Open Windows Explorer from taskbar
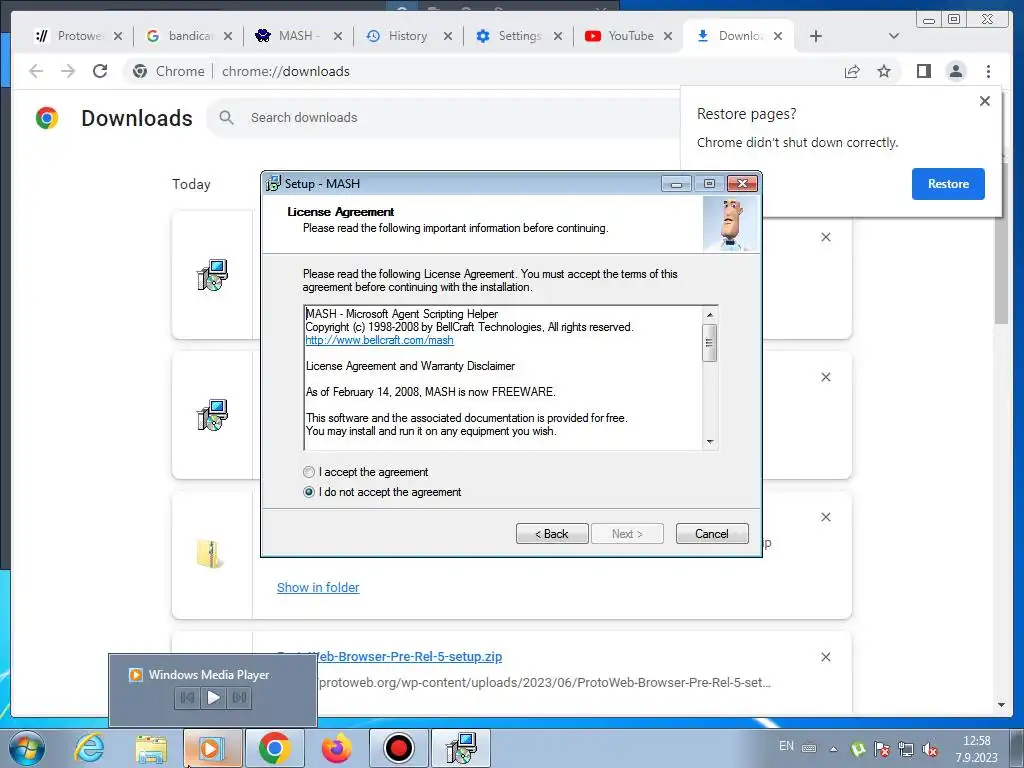The image size is (1024, 768). coord(151,748)
